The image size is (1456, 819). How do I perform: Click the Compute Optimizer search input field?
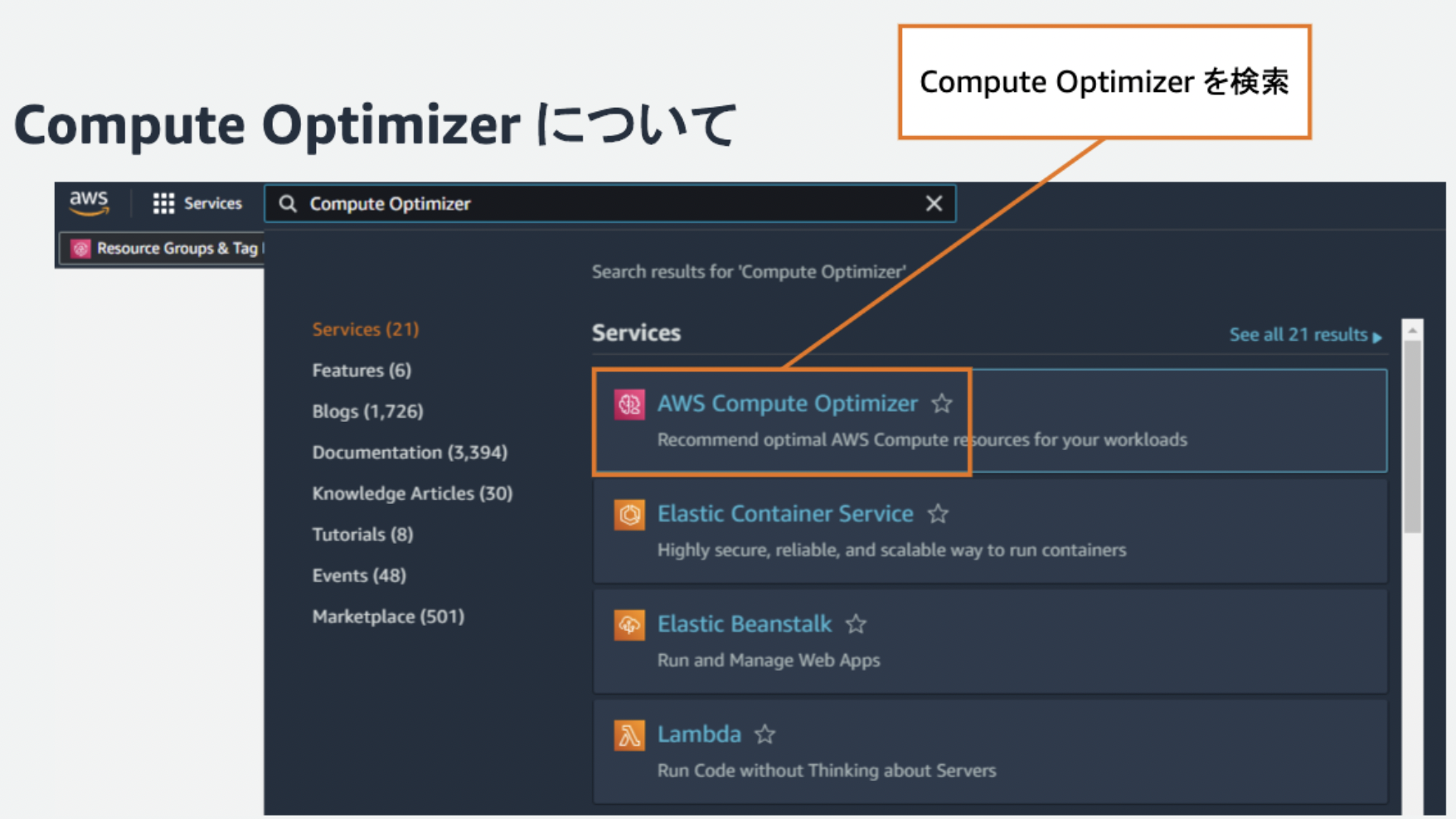coord(609,204)
